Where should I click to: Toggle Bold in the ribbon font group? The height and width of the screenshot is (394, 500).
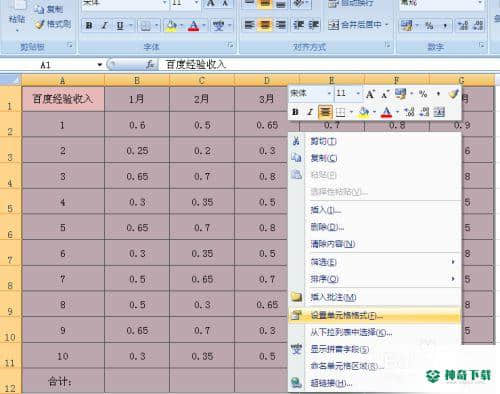[x=89, y=25]
